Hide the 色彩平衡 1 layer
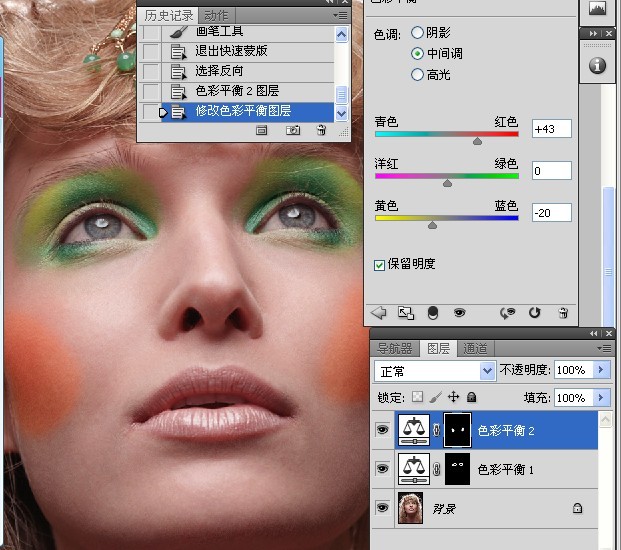 (x=383, y=469)
